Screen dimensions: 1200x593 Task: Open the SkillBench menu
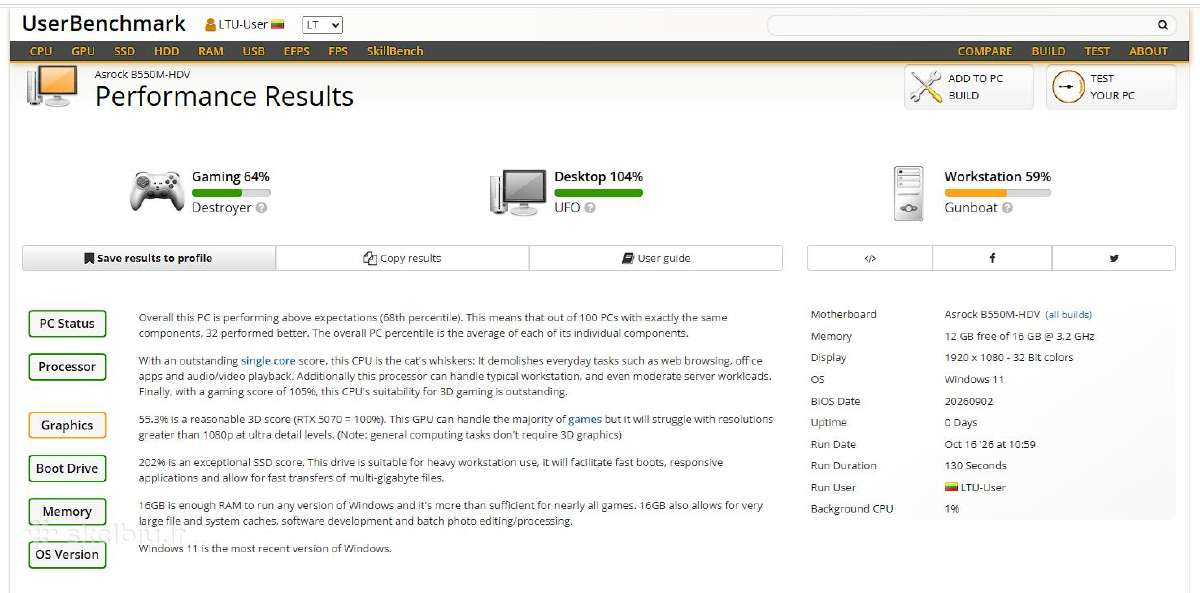click(395, 51)
